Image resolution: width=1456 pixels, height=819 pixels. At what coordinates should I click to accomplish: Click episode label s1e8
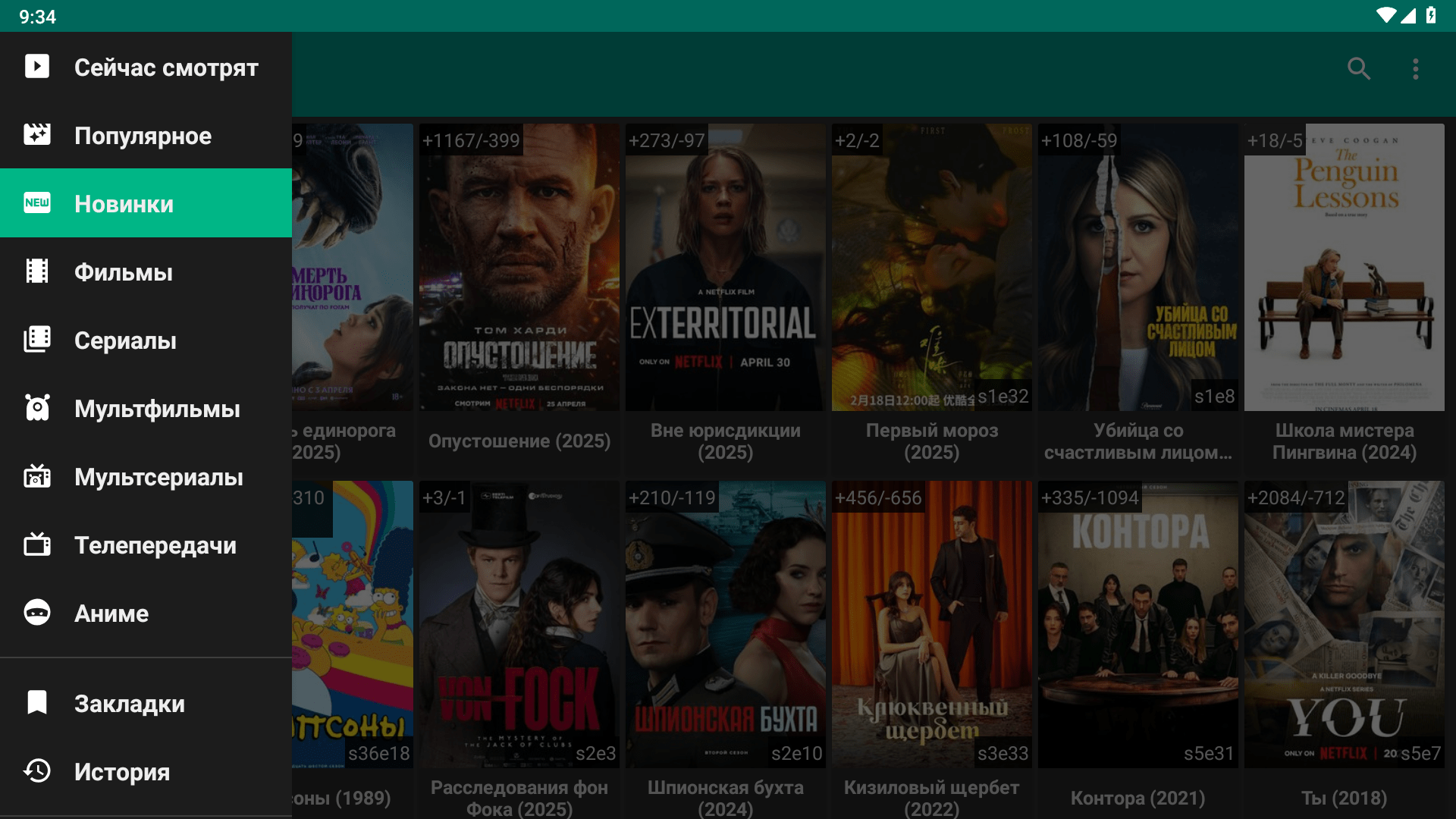tap(1215, 396)
